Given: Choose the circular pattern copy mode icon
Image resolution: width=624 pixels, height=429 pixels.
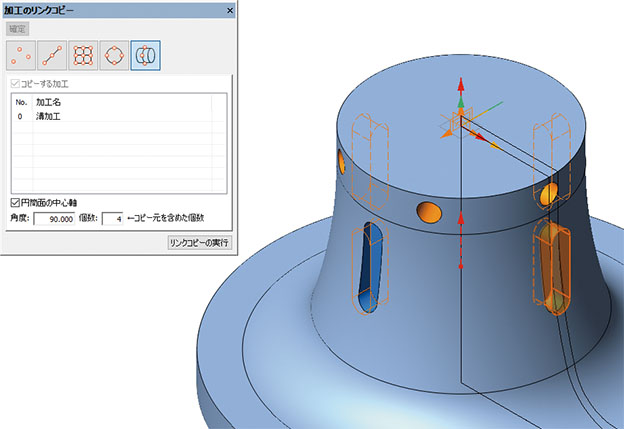Looking at the screenshot, I should pos(115,54).
